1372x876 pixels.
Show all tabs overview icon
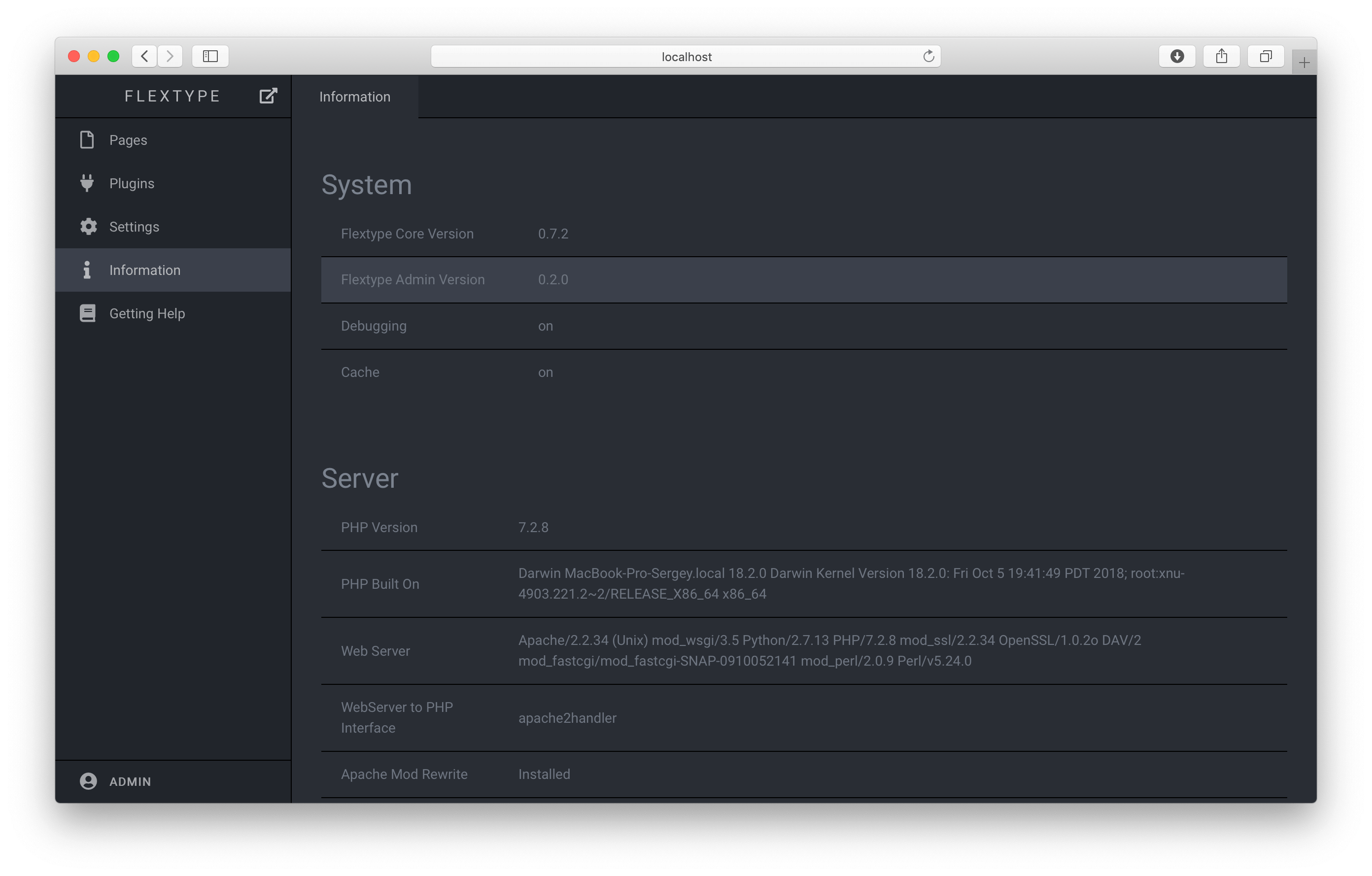1266,56
